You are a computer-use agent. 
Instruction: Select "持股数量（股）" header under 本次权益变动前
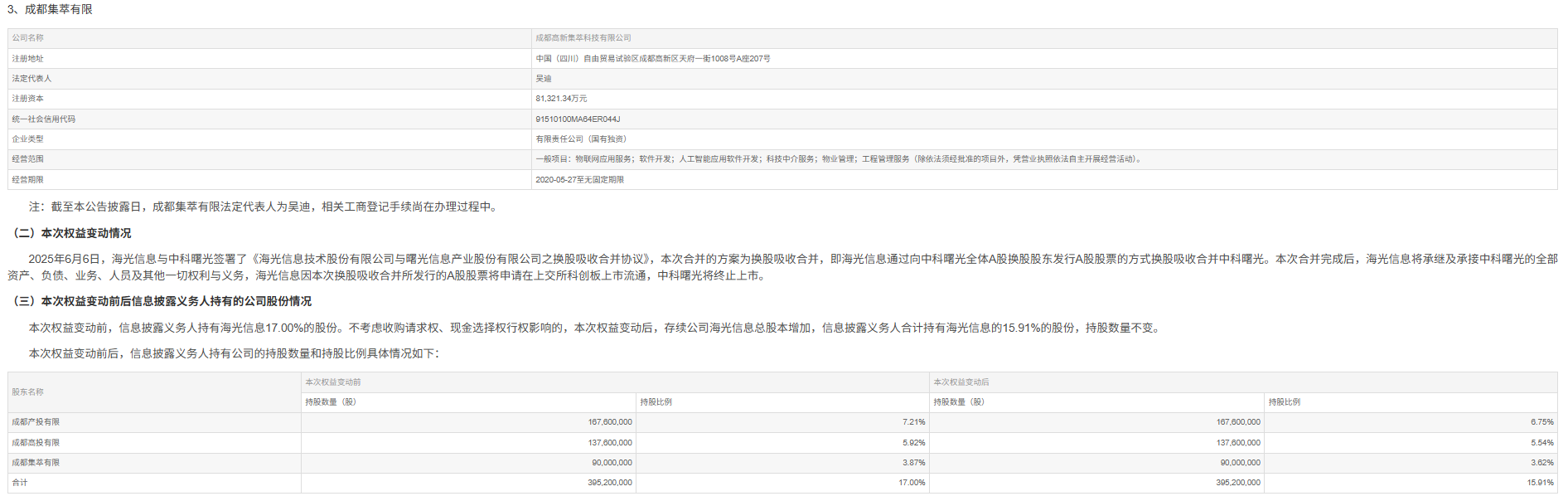tap(468, 402)
